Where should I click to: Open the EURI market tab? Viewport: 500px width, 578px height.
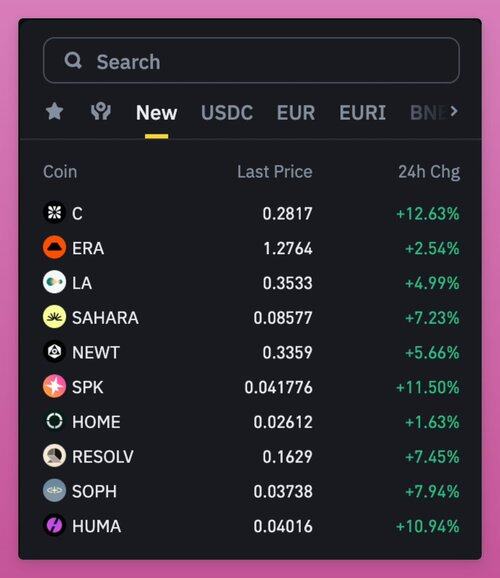click(362, 112)
